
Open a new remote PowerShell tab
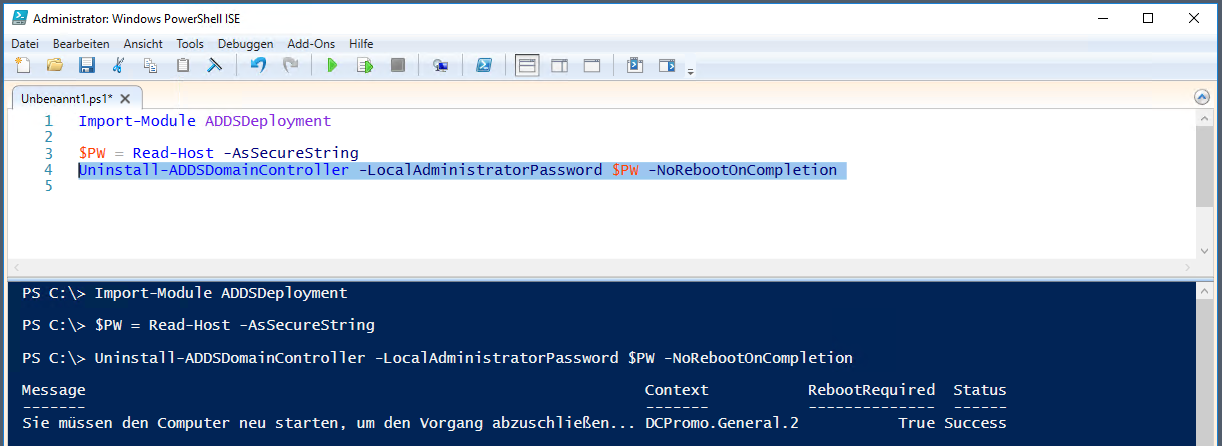pyautogui.click(x=440, y=65)
